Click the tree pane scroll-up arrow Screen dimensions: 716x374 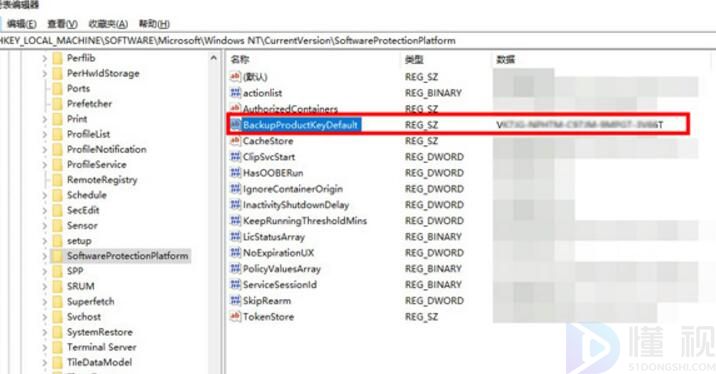coord(213,58)
